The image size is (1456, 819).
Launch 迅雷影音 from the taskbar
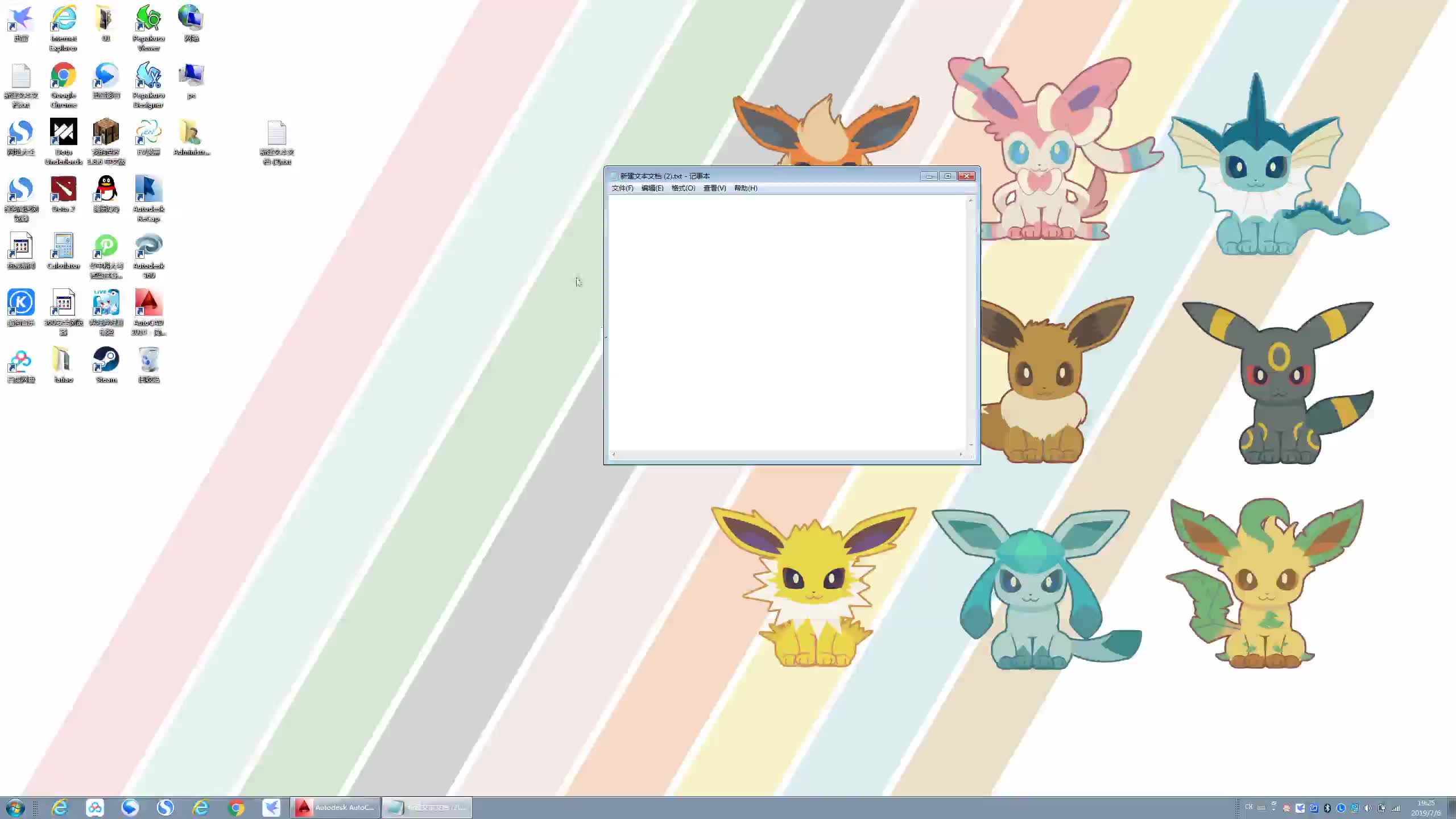[x=130, y=808]
